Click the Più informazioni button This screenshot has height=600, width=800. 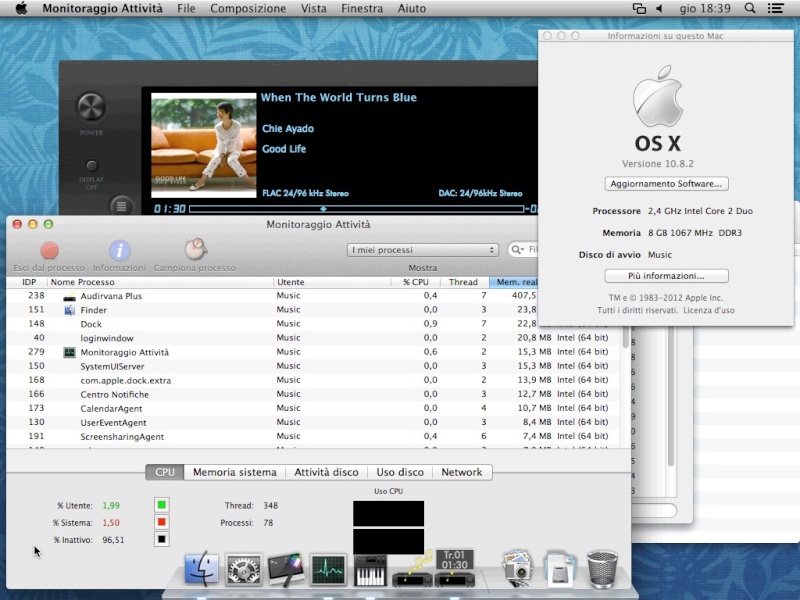(666, 276)
